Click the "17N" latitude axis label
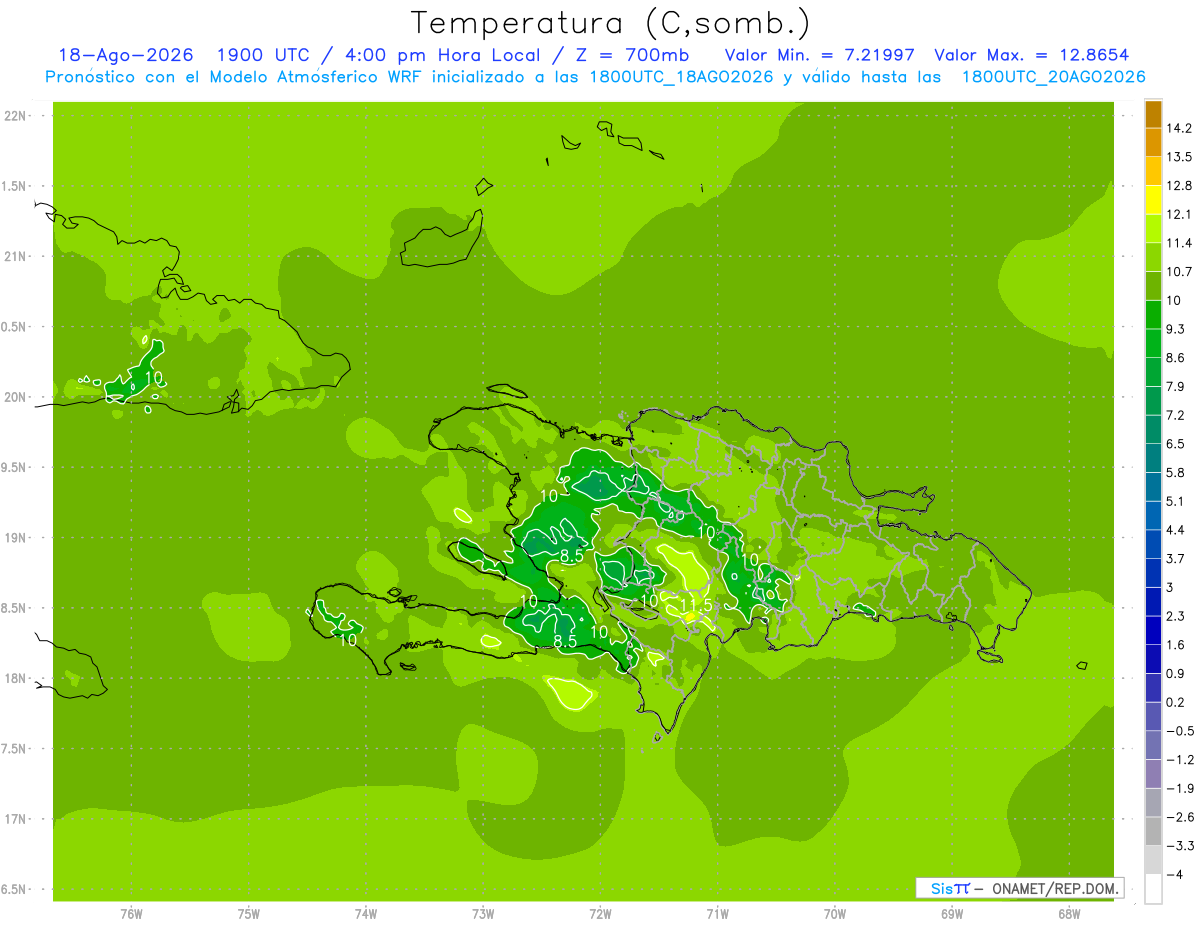 click(14, 819)
